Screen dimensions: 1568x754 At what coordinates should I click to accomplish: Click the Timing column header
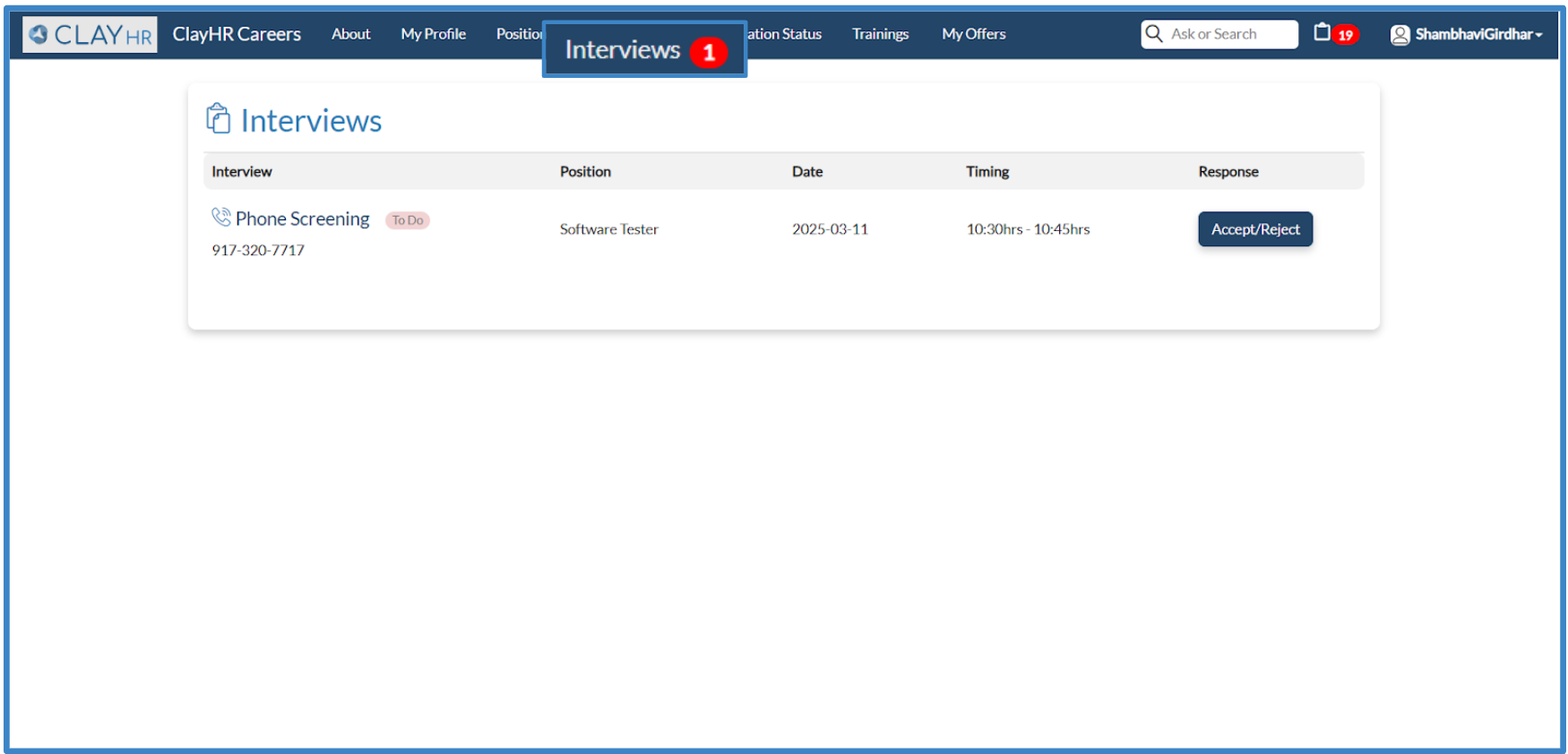987,172
